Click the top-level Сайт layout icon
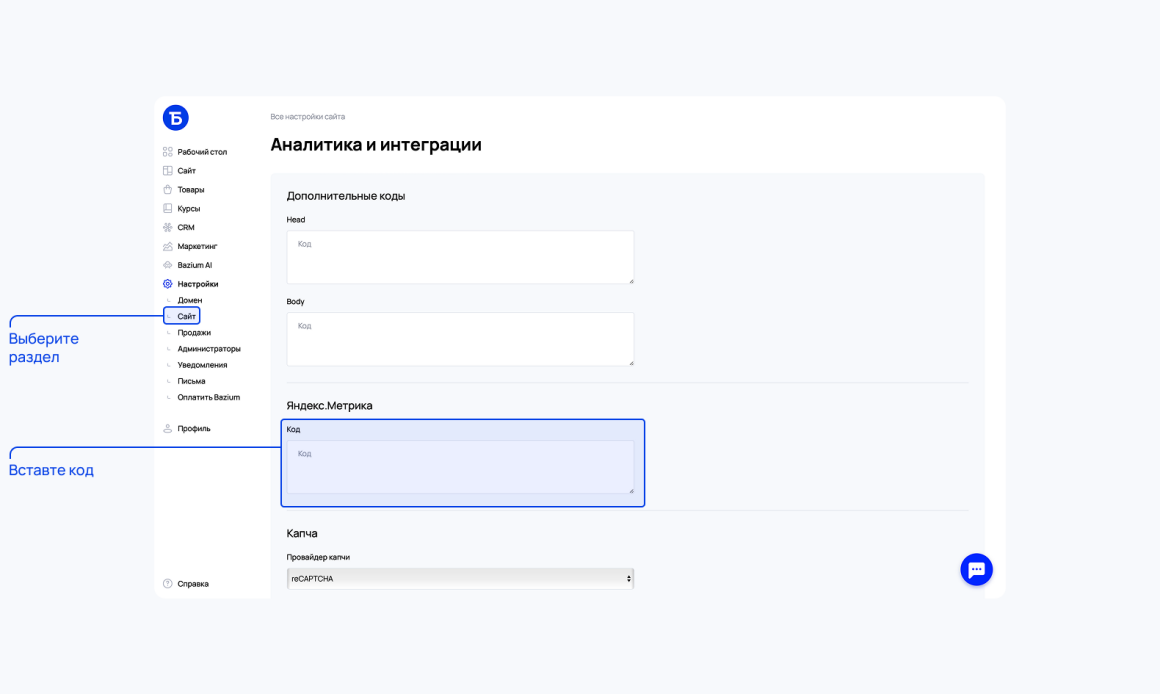 (168, 170)
